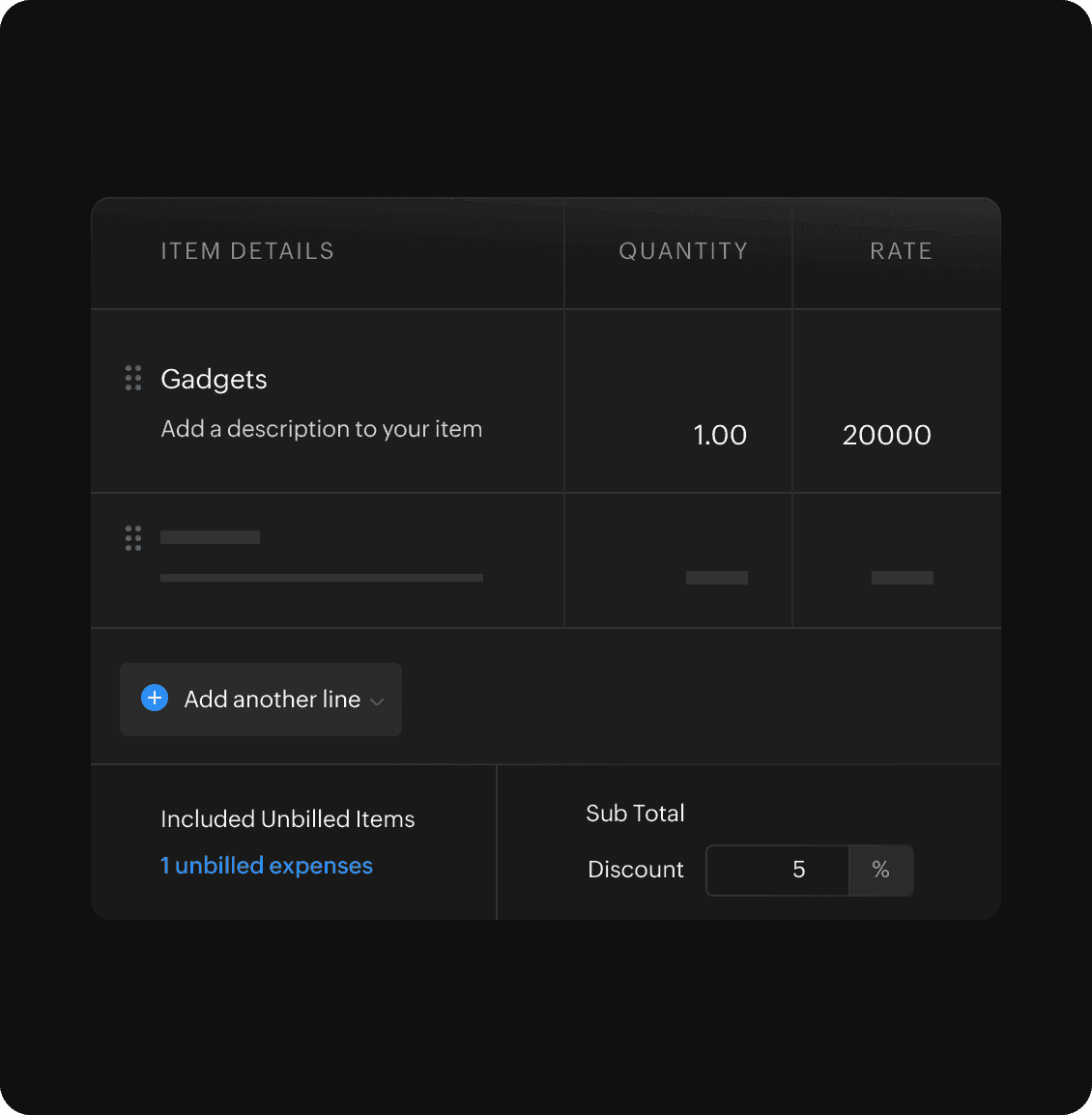This screenshot has width=1092, height=1115.
Task: Click the drag handle on the empty second row
Action: tap(133, 538)
